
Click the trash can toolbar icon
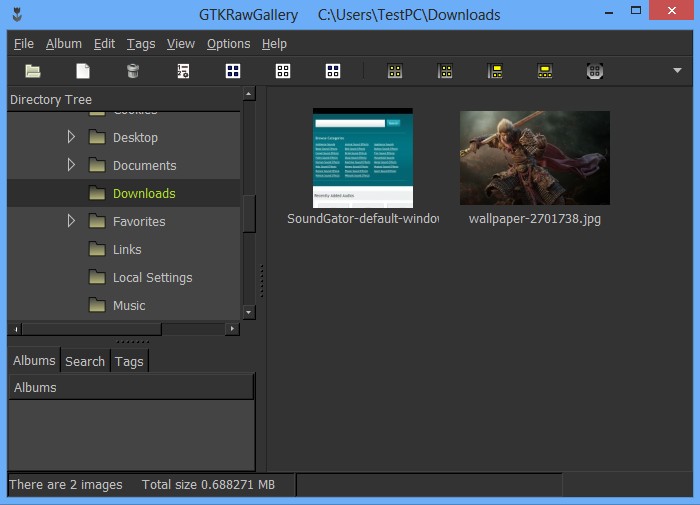point(133,71)
